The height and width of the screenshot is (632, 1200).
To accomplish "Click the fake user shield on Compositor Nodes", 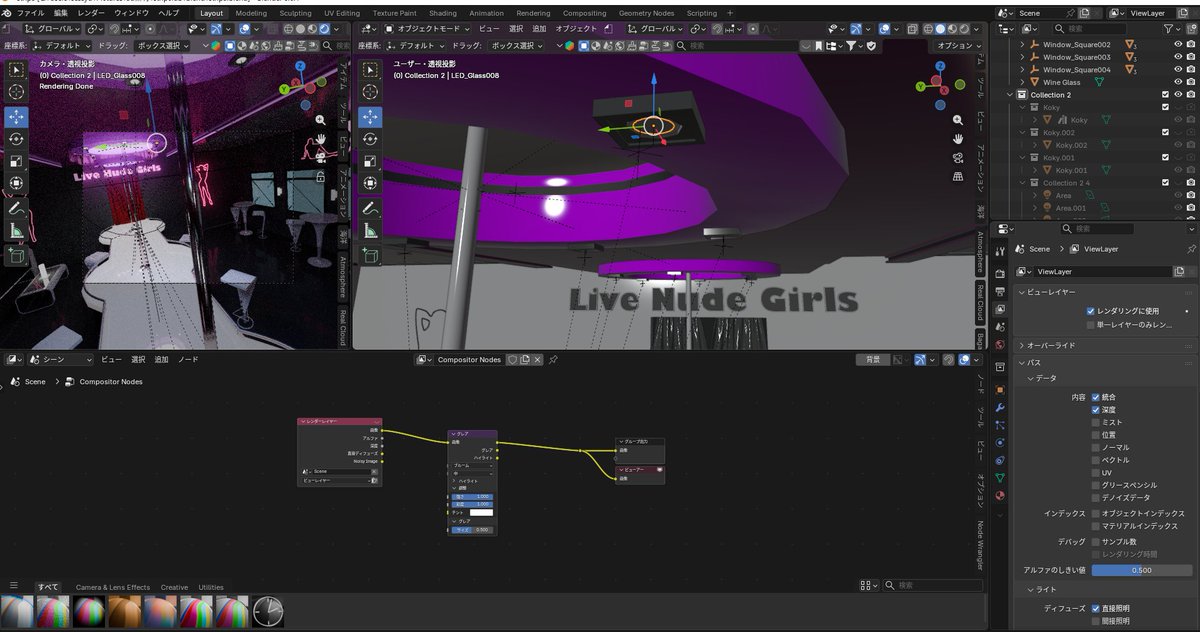I will point(512,360).
